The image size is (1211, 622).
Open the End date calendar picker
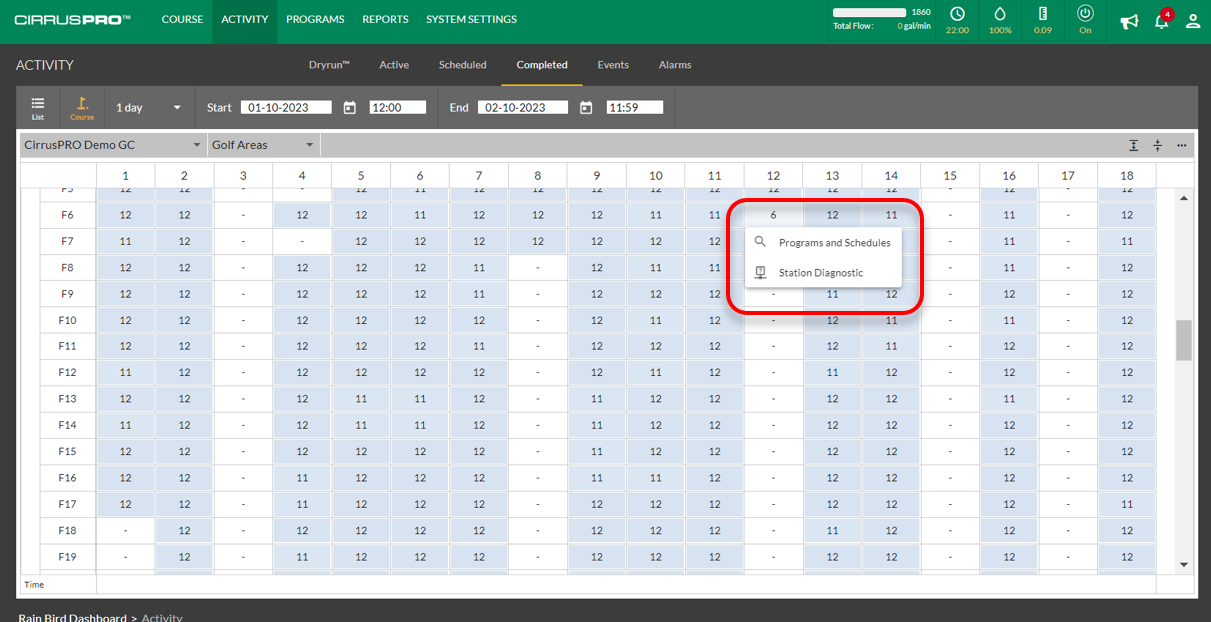click(x=587, y=108)
